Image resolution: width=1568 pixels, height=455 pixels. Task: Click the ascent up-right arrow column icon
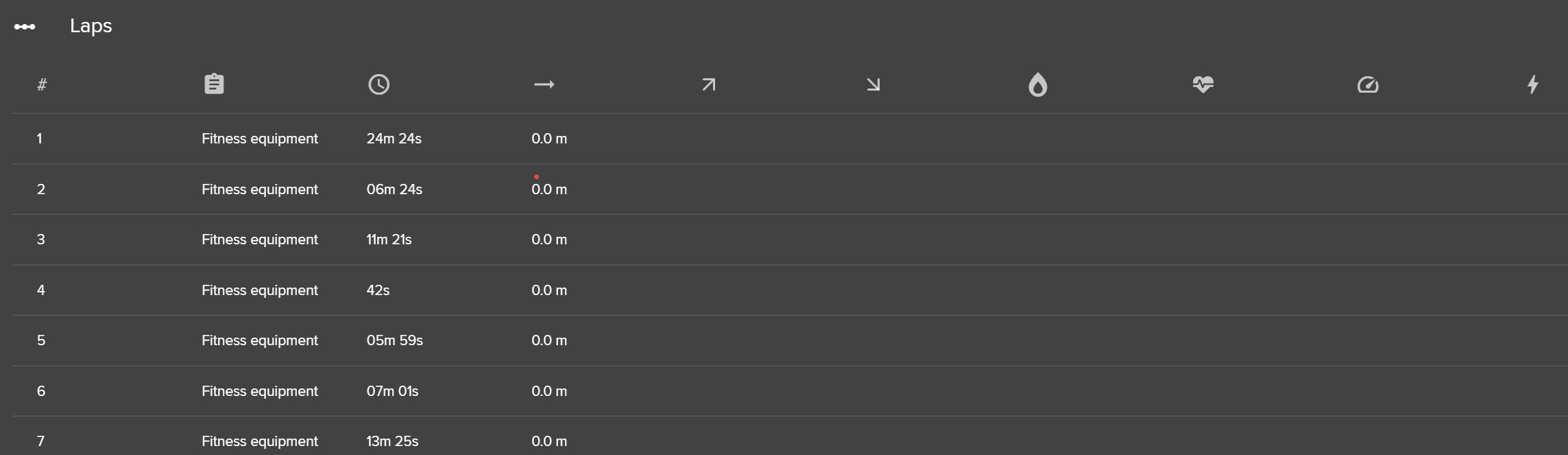pos(708,84)
